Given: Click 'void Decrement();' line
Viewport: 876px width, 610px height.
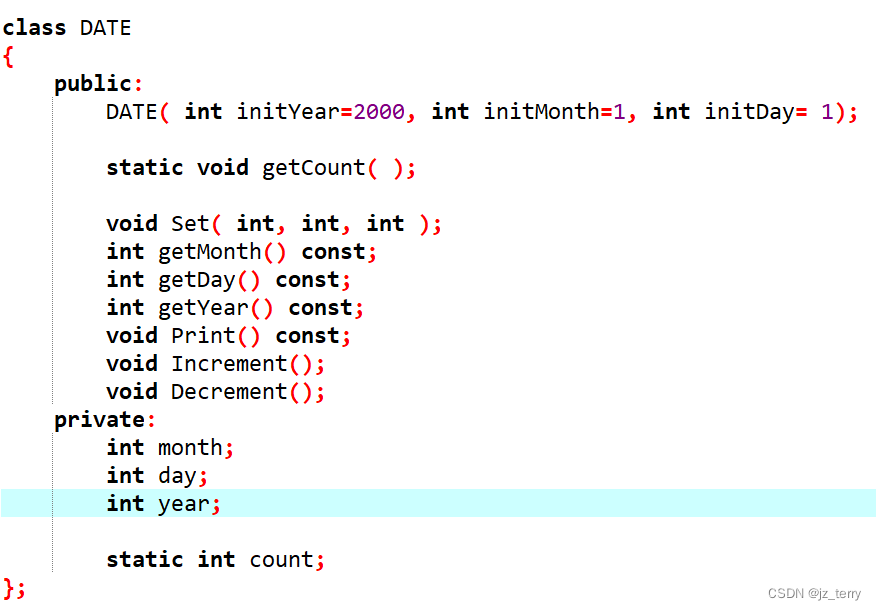Looking at the screenshot, I should click(x=215, y=392).
